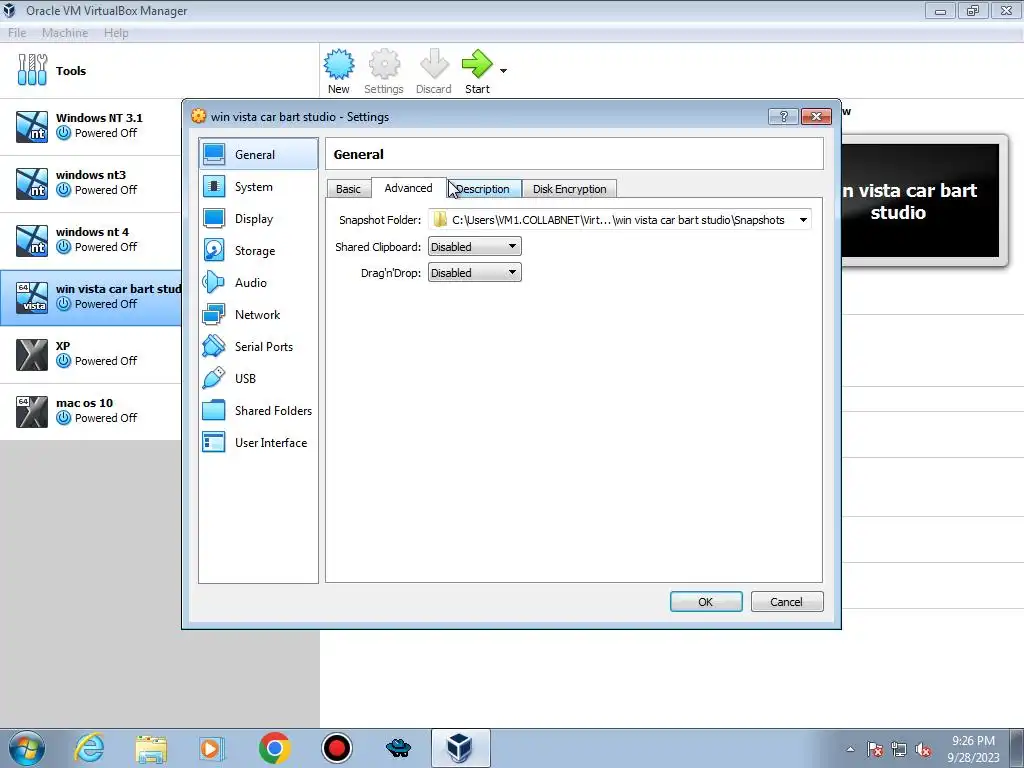Open the media player taskbar icon
Image resolution: width=1024 pixels, height=768 pixels.
click(212, 748)
